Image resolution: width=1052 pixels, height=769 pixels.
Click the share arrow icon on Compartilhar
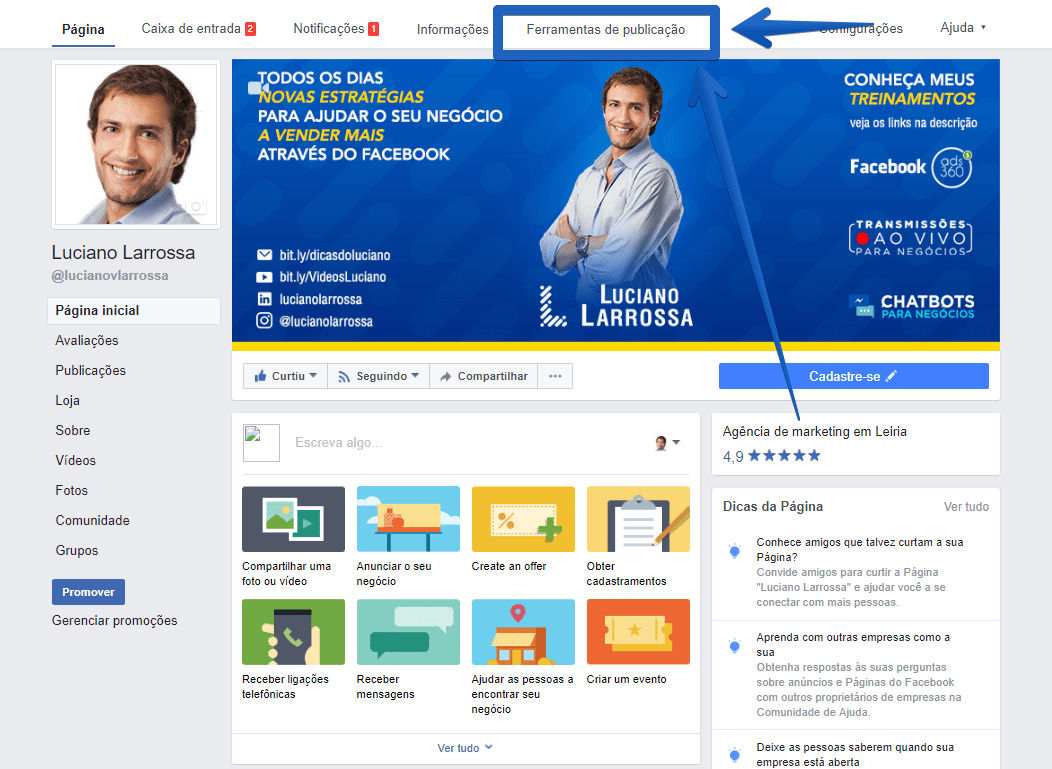[445, 377]
